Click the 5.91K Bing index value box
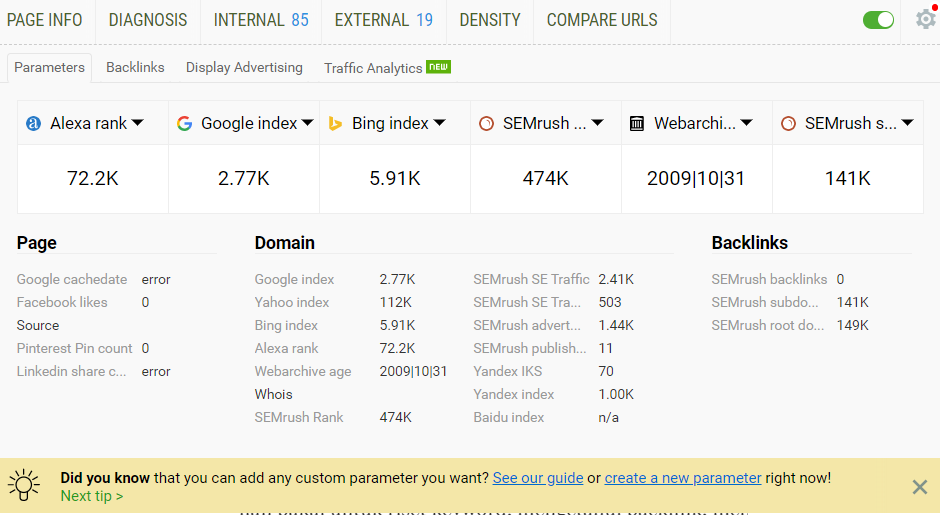Image resolution: width=940 pixels, height=515 pixels. pyautogui.click(x=395, y=179)
